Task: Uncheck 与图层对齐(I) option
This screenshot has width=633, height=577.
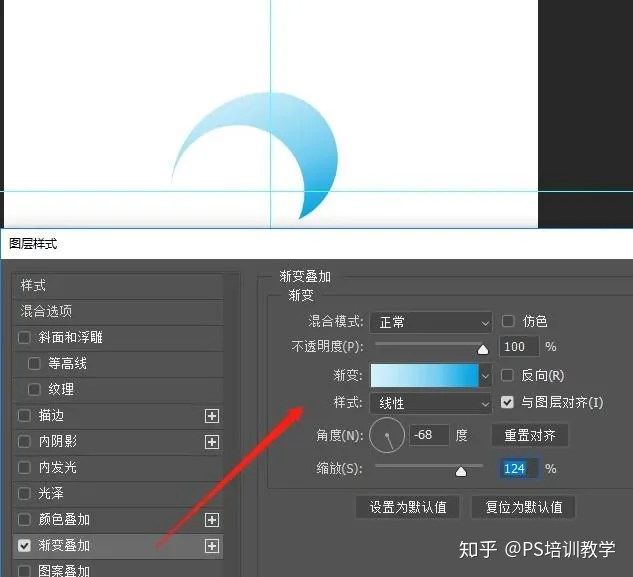Action: (507, 402)
